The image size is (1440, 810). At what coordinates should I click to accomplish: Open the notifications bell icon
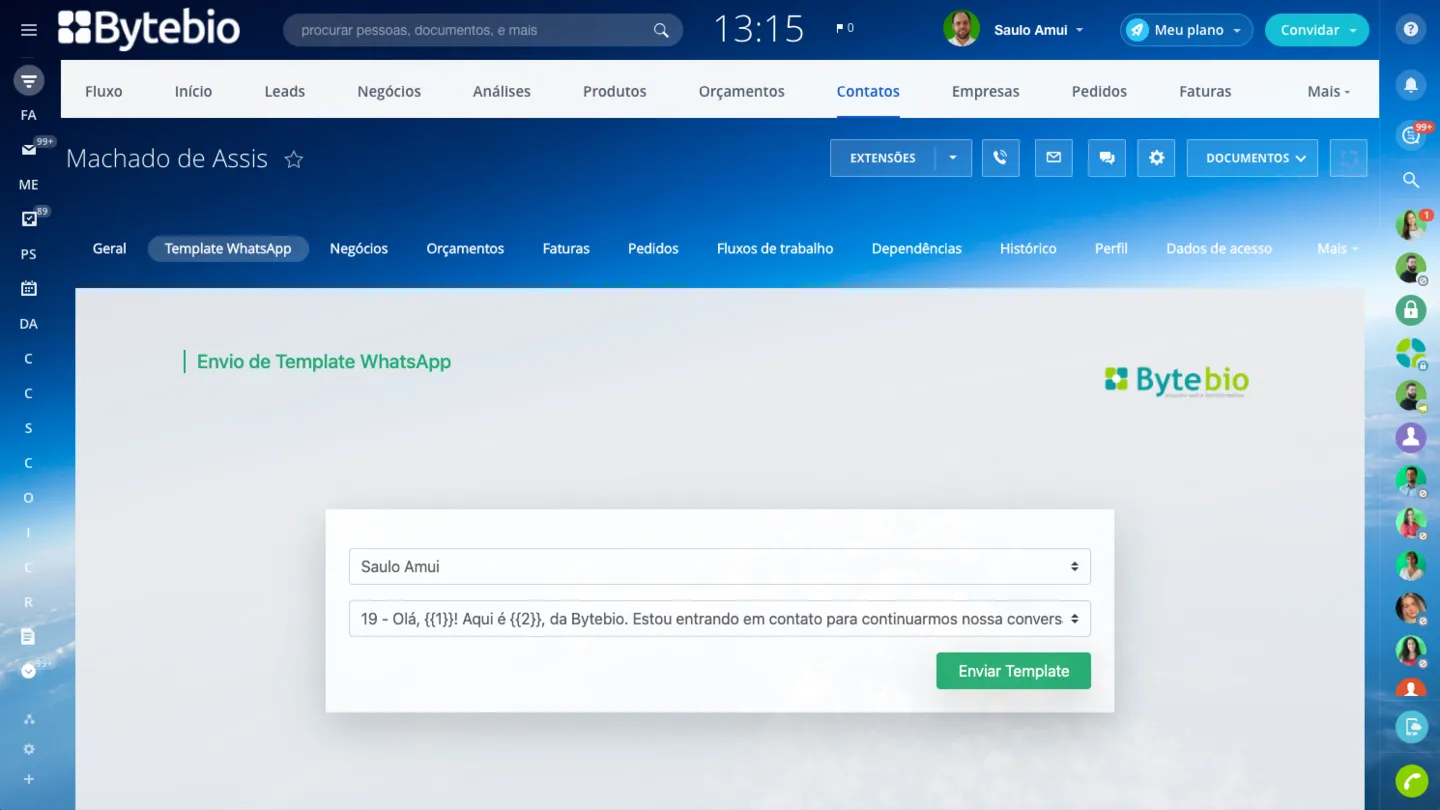pyautogui.click(x=1411, y=85)
